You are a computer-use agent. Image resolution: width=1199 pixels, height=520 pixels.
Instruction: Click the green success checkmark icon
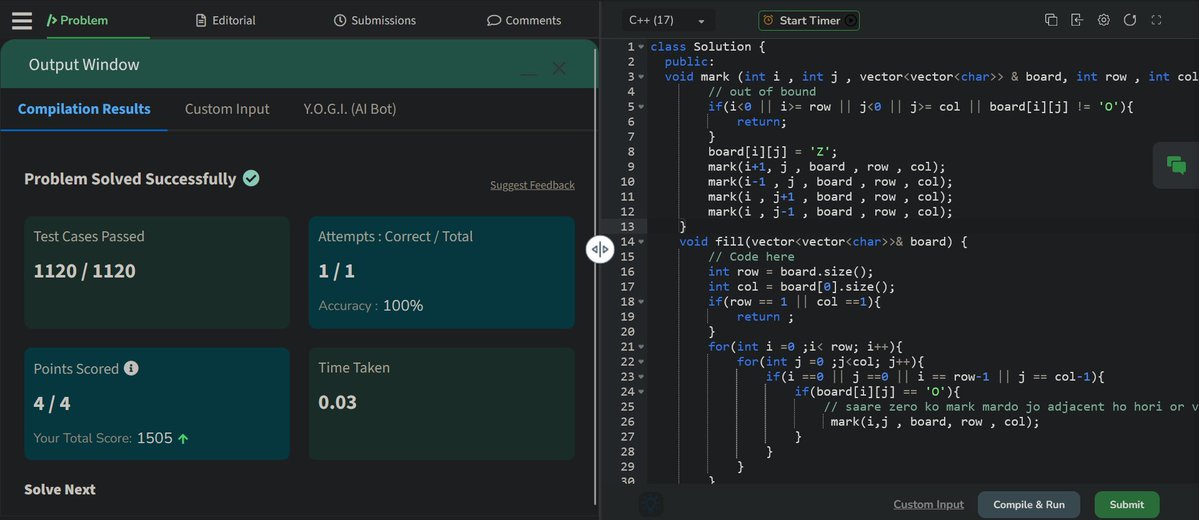[251, 178]
